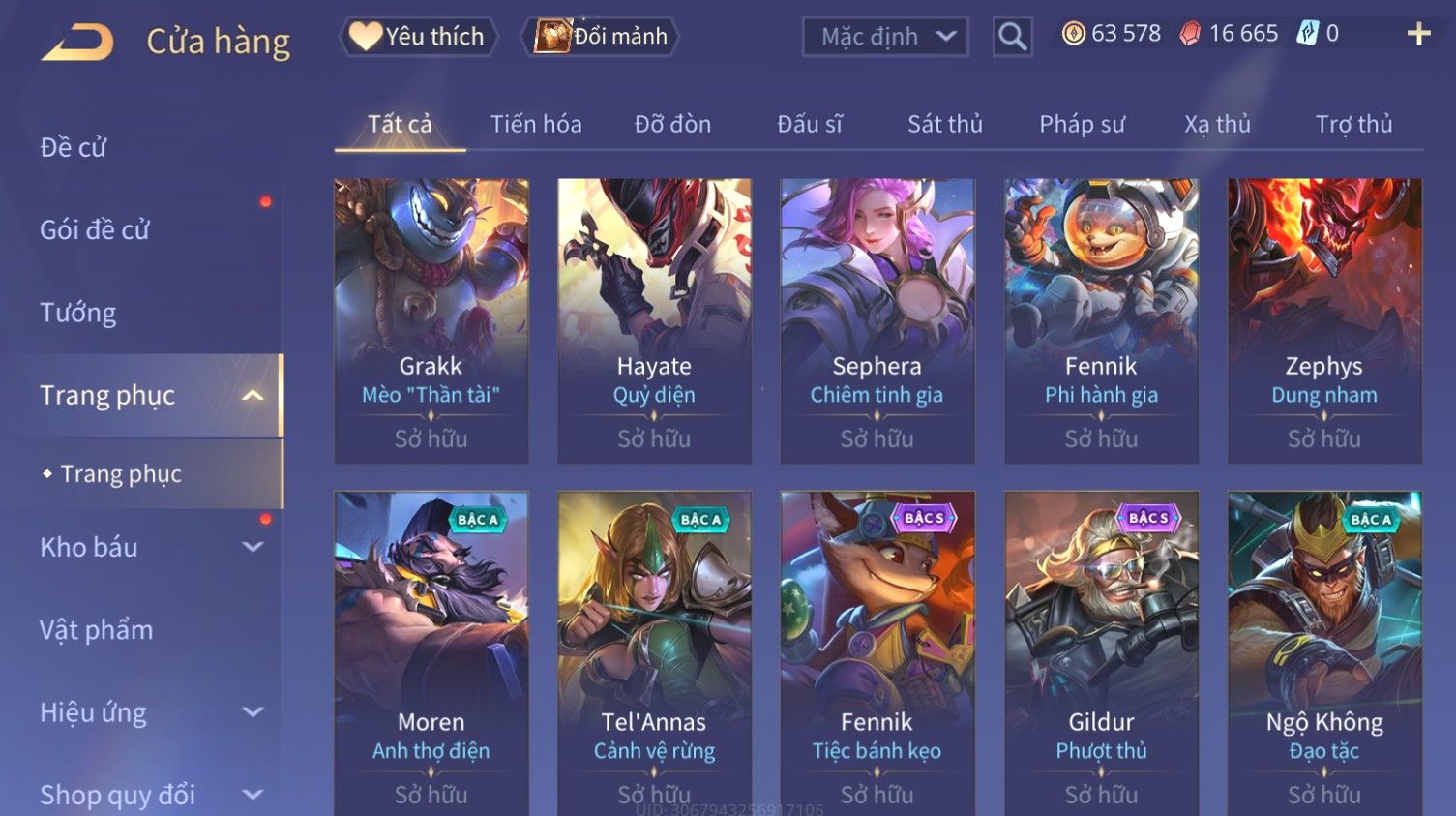
Task: Expand the Kho báu sidebar section
Action: point(253,547)
